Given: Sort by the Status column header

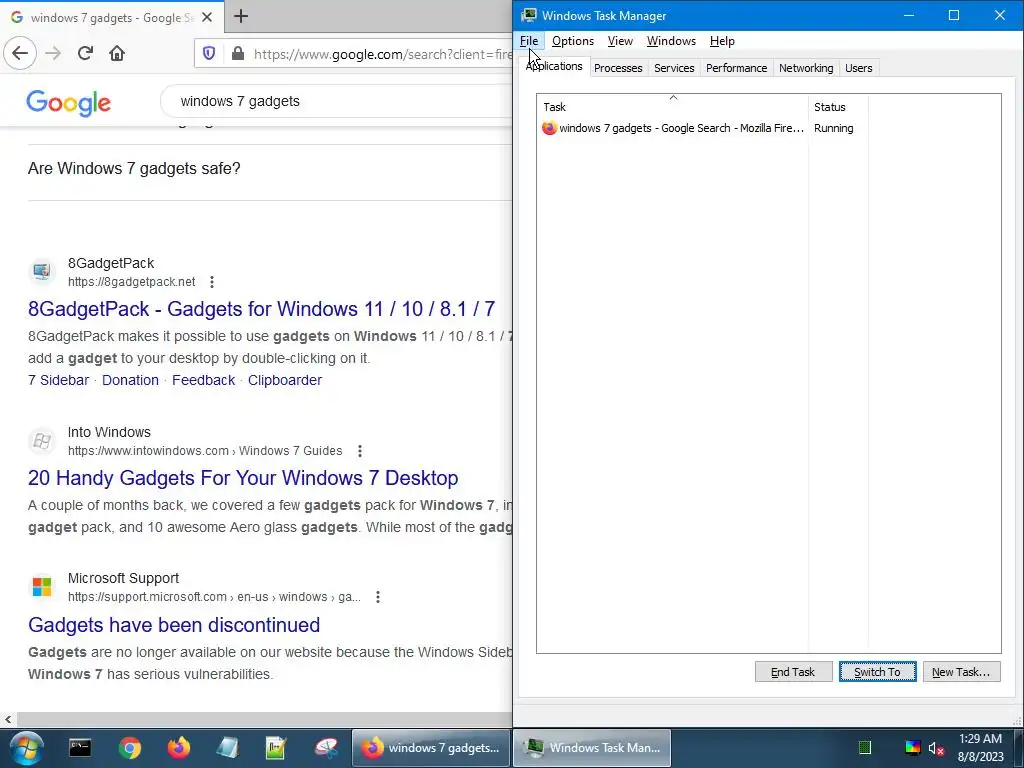Looking at the screenshot, I should pyautogui.click(x=839, y=106).
